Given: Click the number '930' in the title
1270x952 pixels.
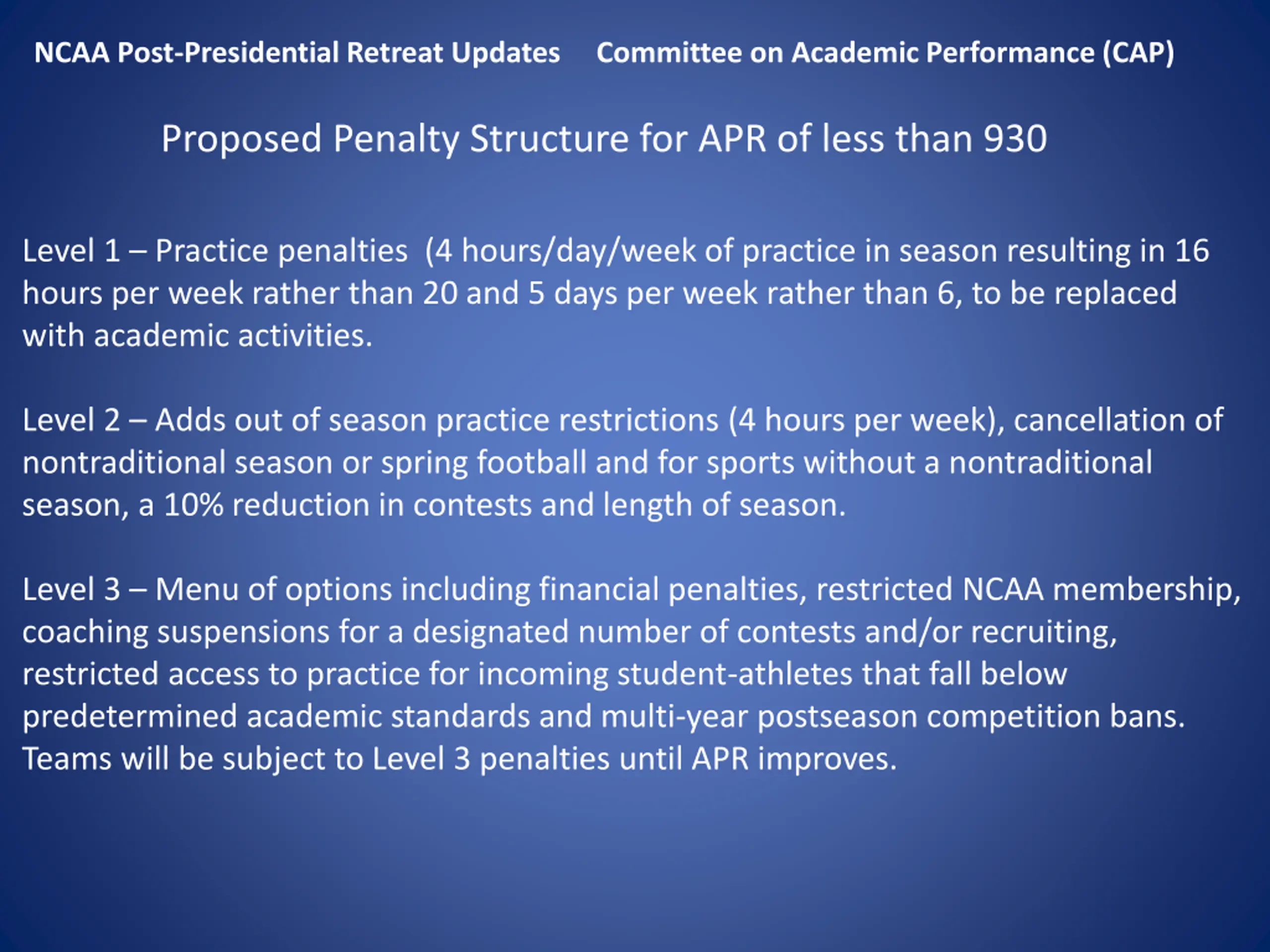Looking at the screenshot, I should [1015, 139].
